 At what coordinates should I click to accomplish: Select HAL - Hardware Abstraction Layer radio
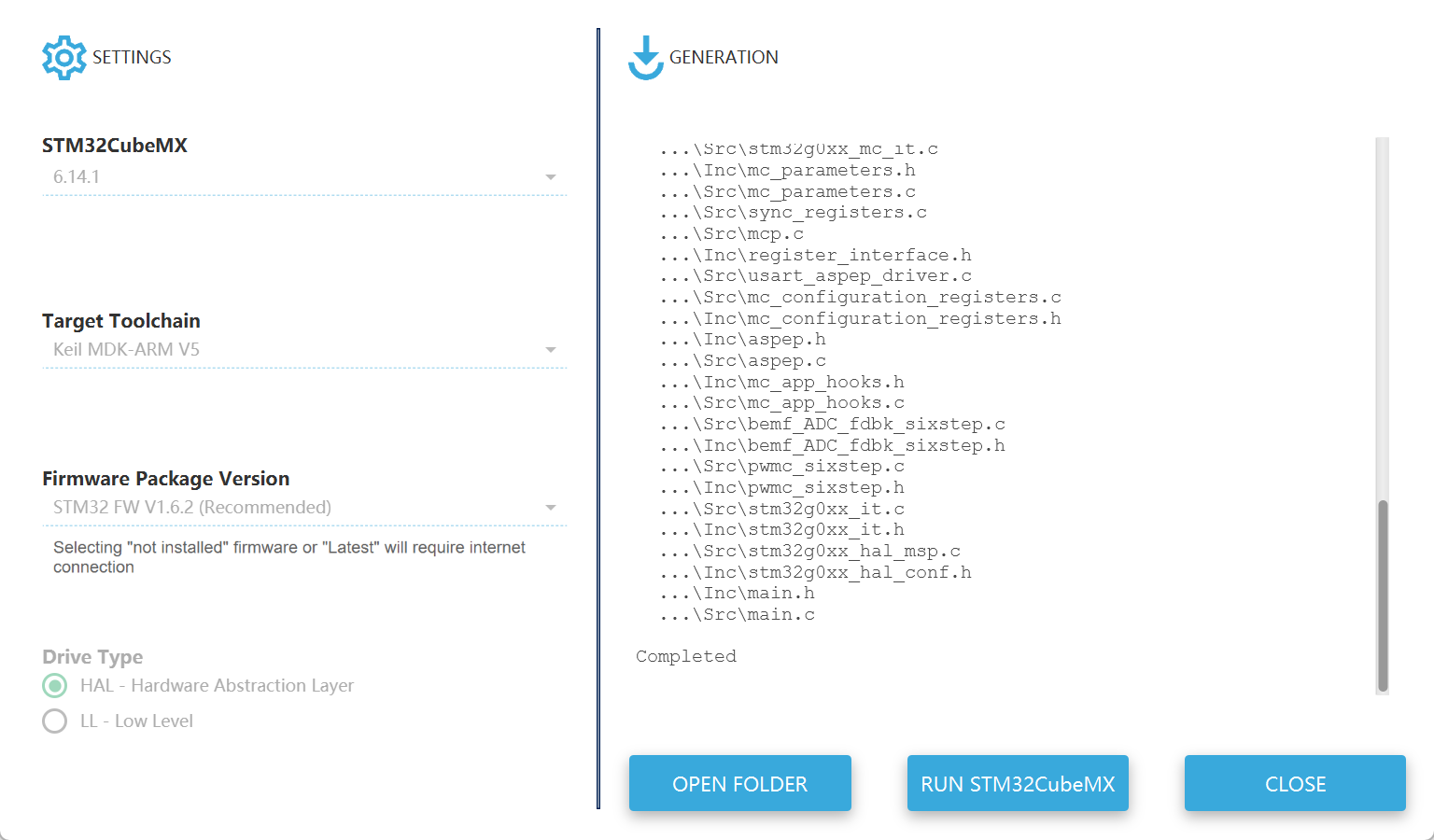pyautogui.click(x=55, y=686)
